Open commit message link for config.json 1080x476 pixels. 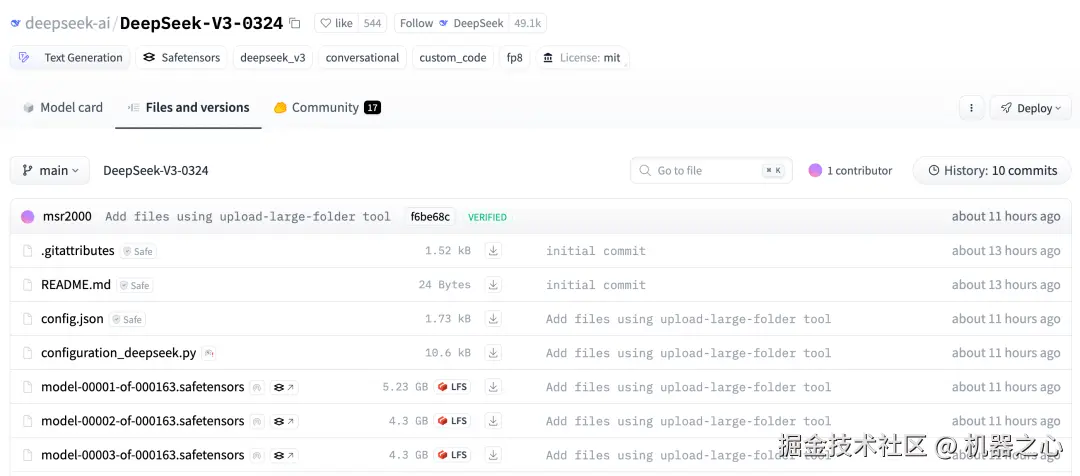[x=689, y=319]
